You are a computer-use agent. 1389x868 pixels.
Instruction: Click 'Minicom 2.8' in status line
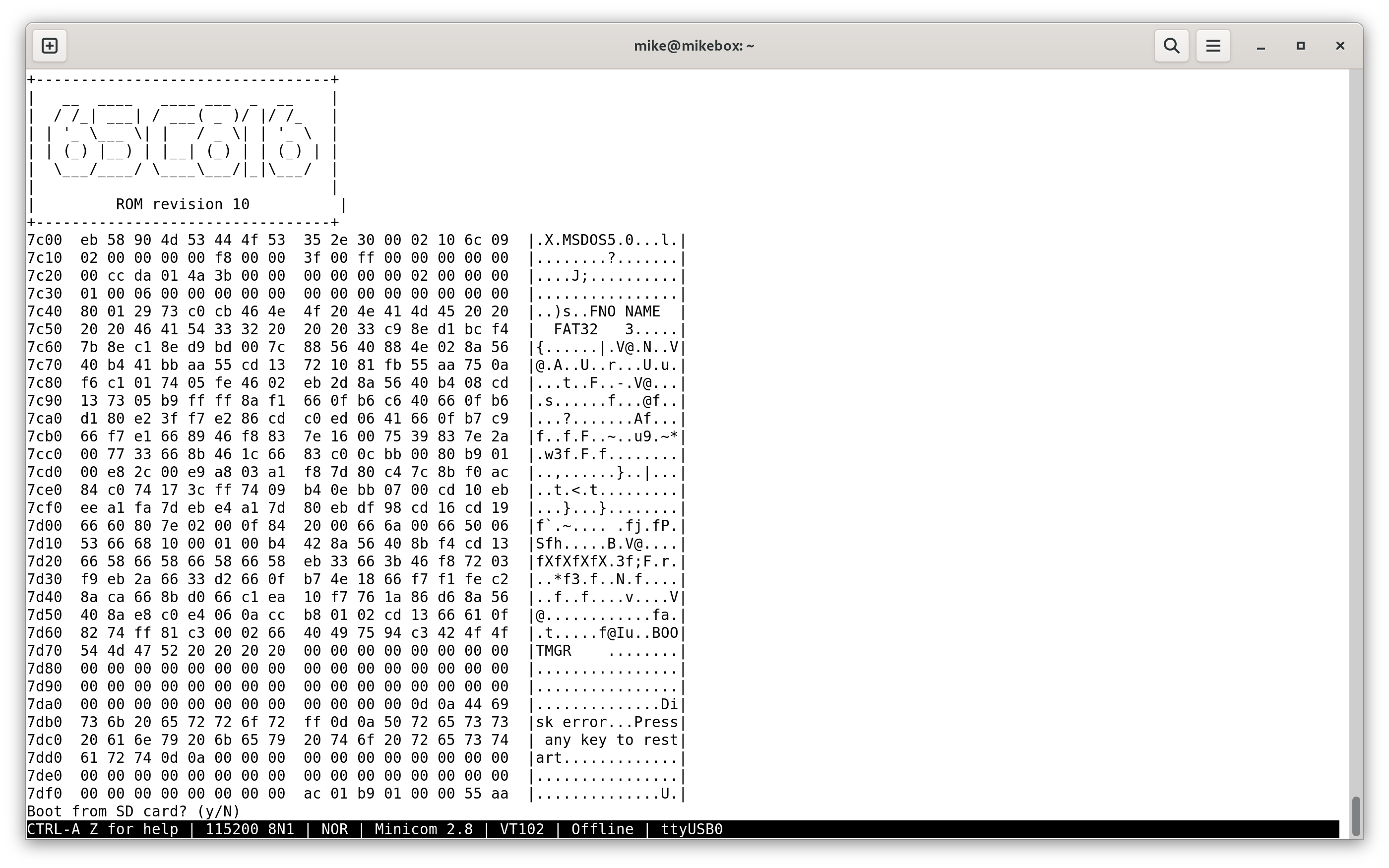coord(424,829)
